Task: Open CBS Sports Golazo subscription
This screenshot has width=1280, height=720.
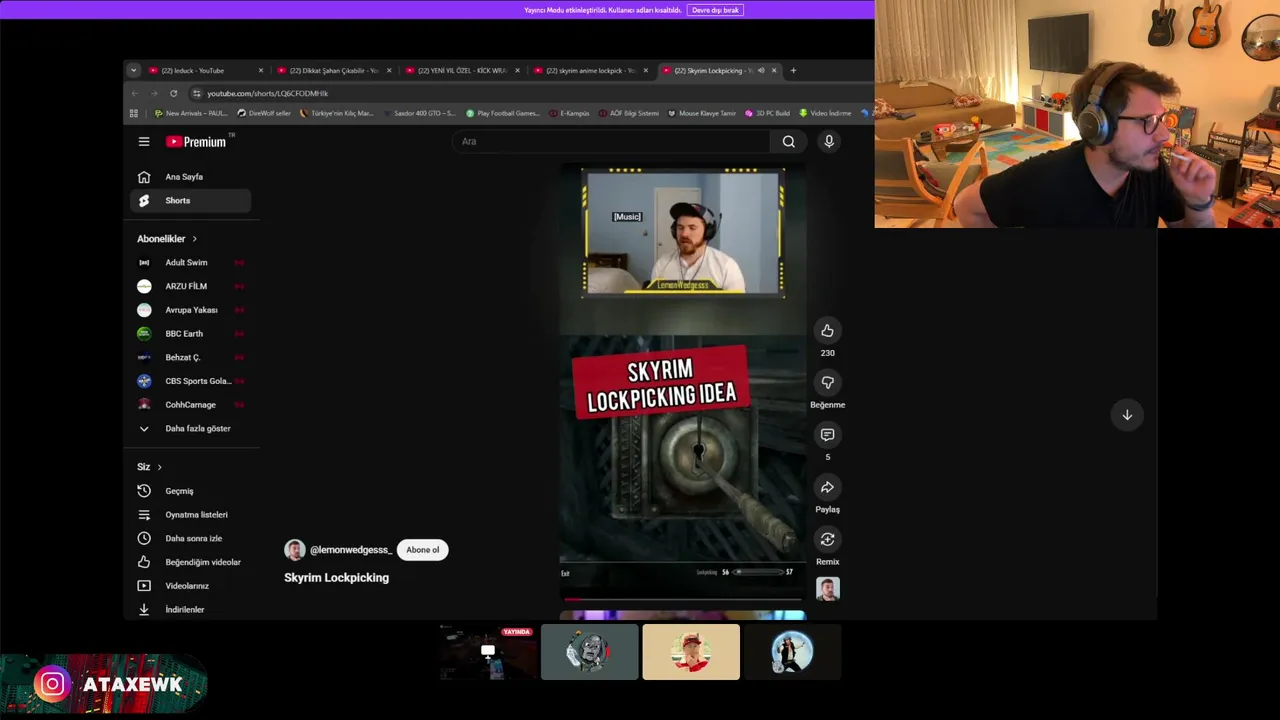Action: [190, 381]
